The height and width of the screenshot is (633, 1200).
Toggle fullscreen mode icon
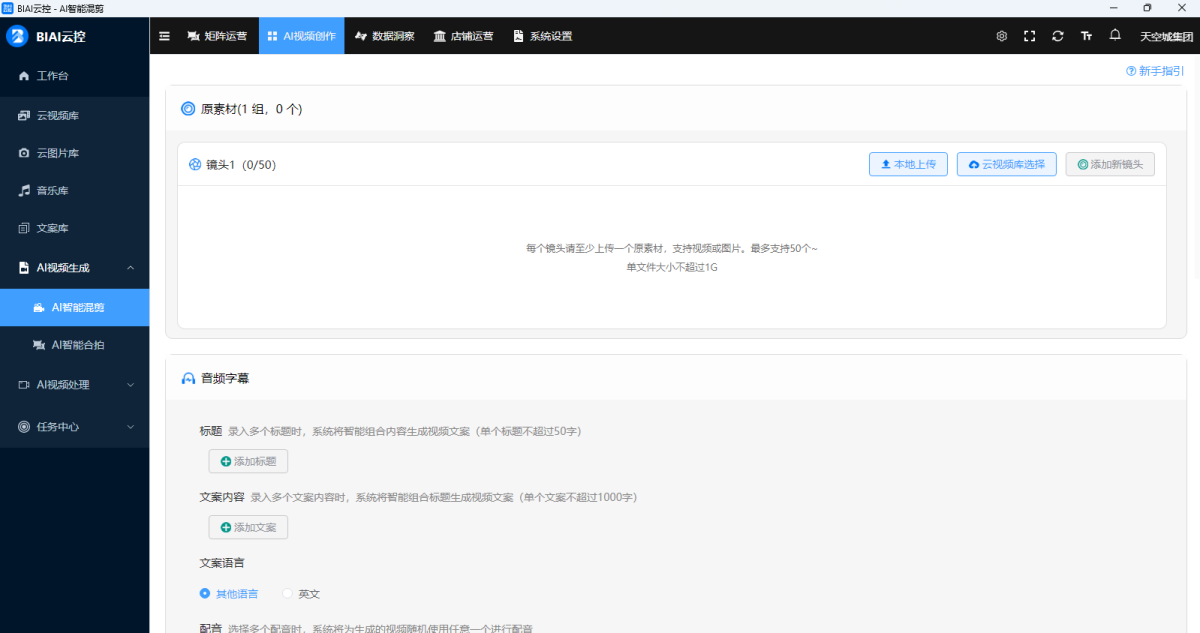[1029, 36]
